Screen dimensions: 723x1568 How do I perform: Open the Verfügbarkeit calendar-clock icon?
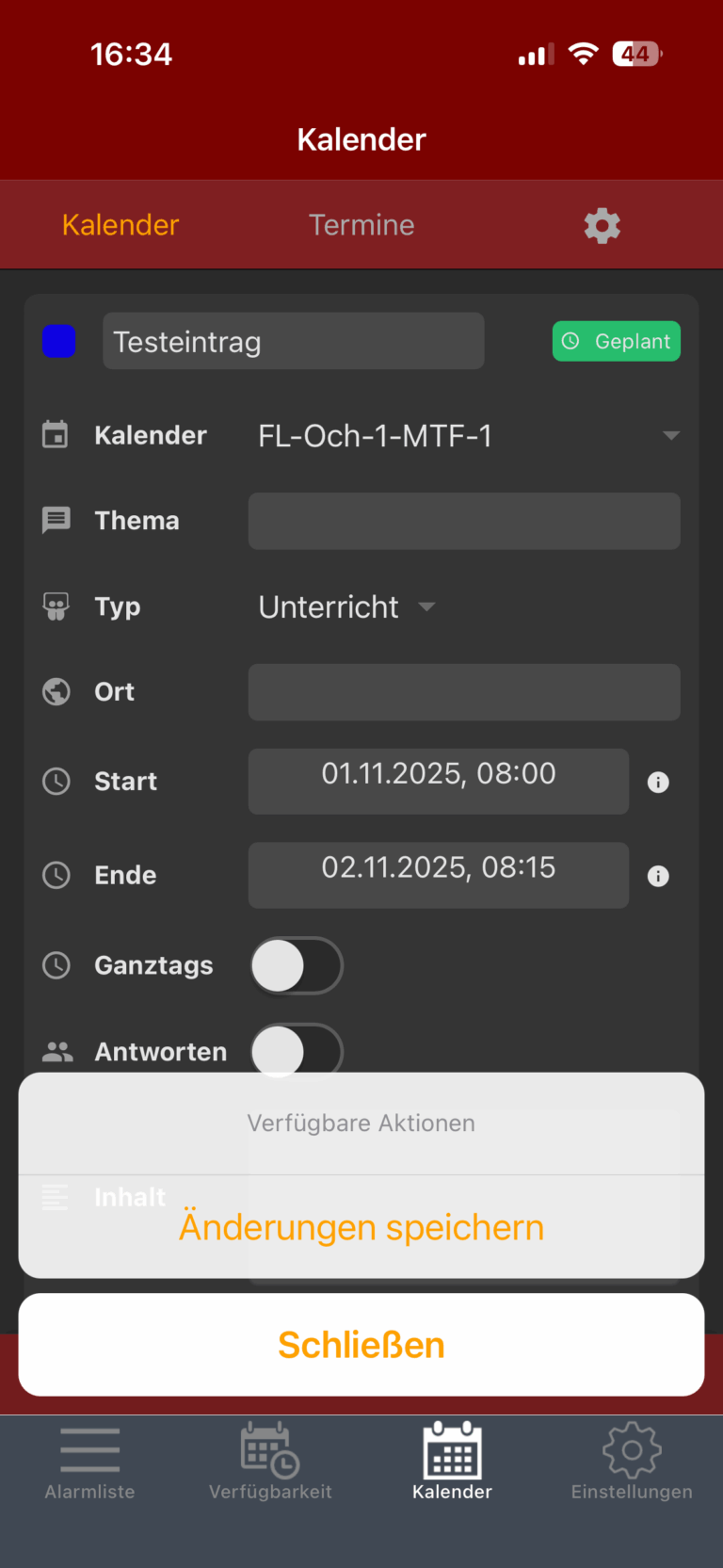[x=270, y=1450]
